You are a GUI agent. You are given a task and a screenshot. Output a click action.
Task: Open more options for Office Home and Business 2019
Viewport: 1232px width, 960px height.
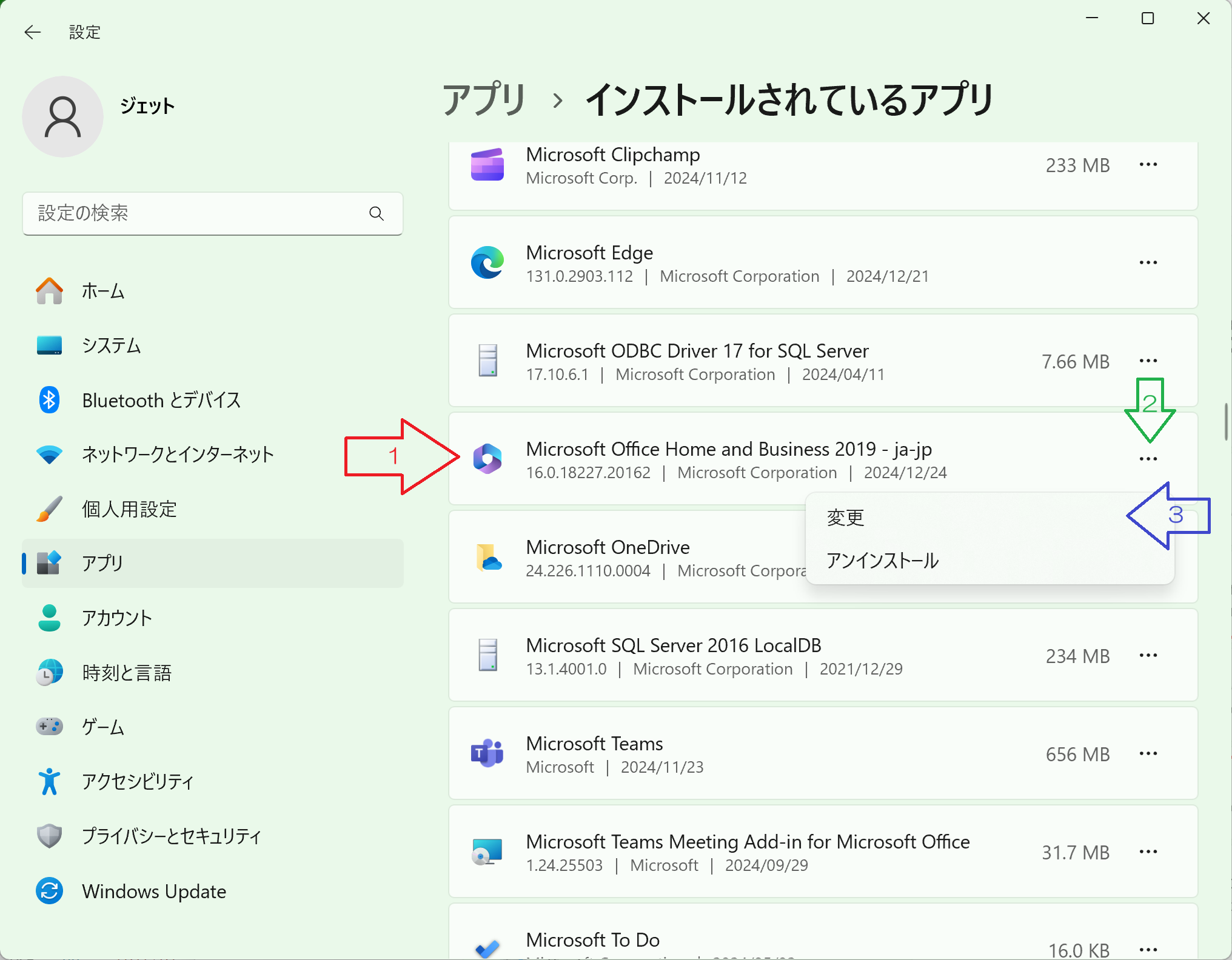(x=1148, y=459)
